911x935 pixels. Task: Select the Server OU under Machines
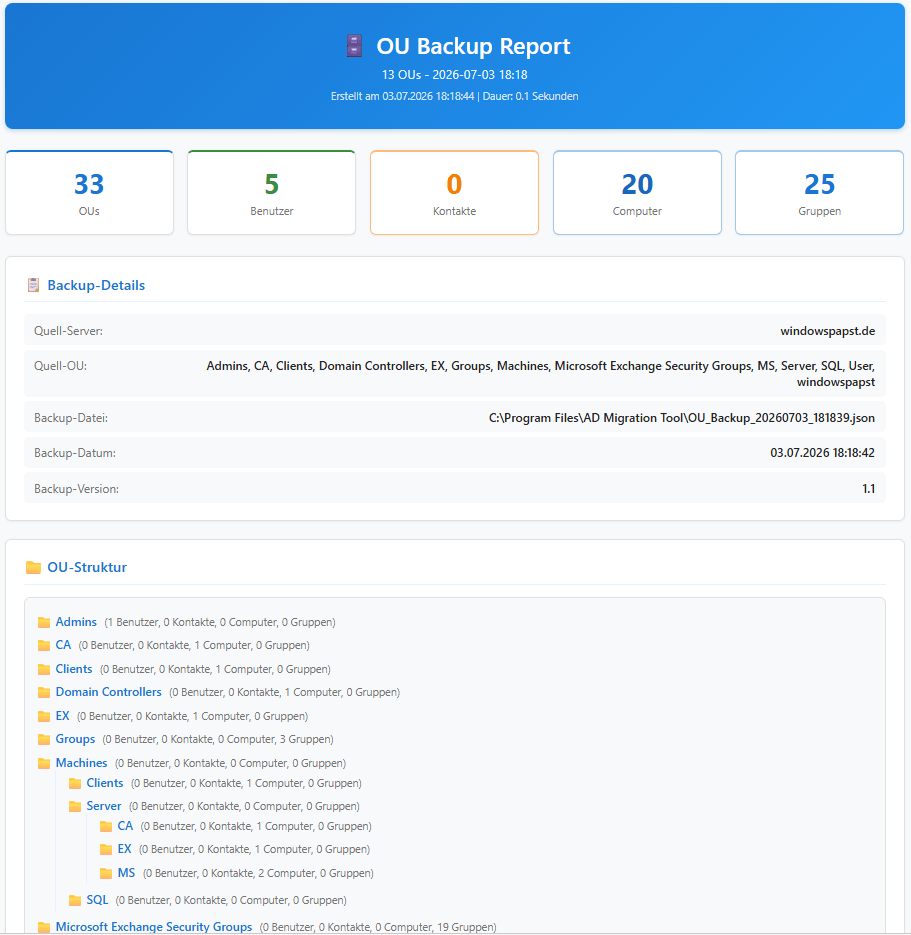[x=104, y=806]
